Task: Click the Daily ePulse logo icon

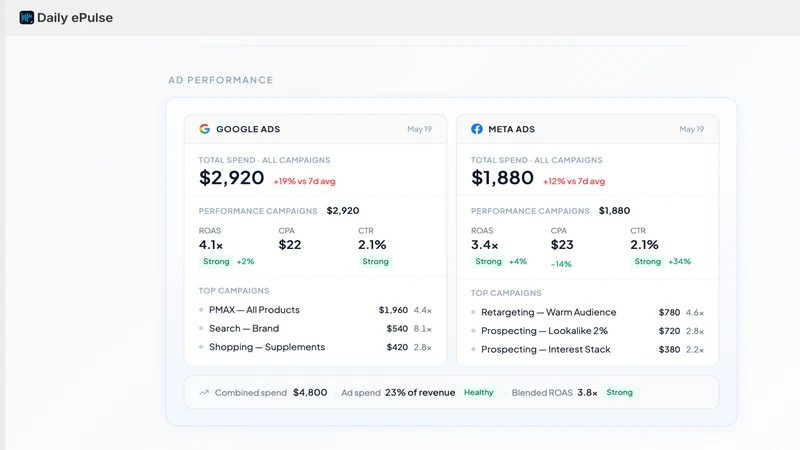Action: click(x=27, y=18)
